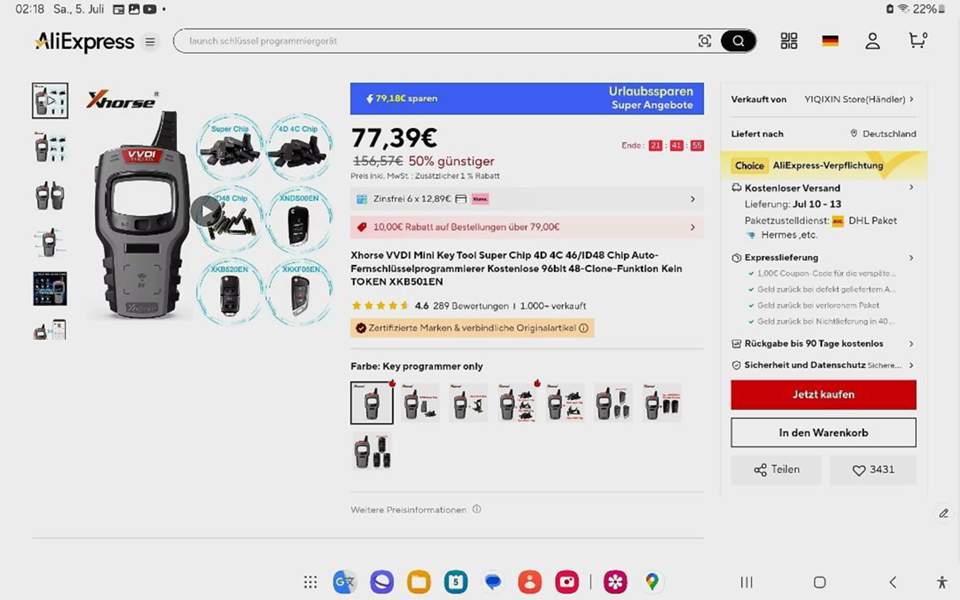Open the YIQIXIN Store seller chevron
This screenshot has width=960, height=600.
click(x=912, y=99)
